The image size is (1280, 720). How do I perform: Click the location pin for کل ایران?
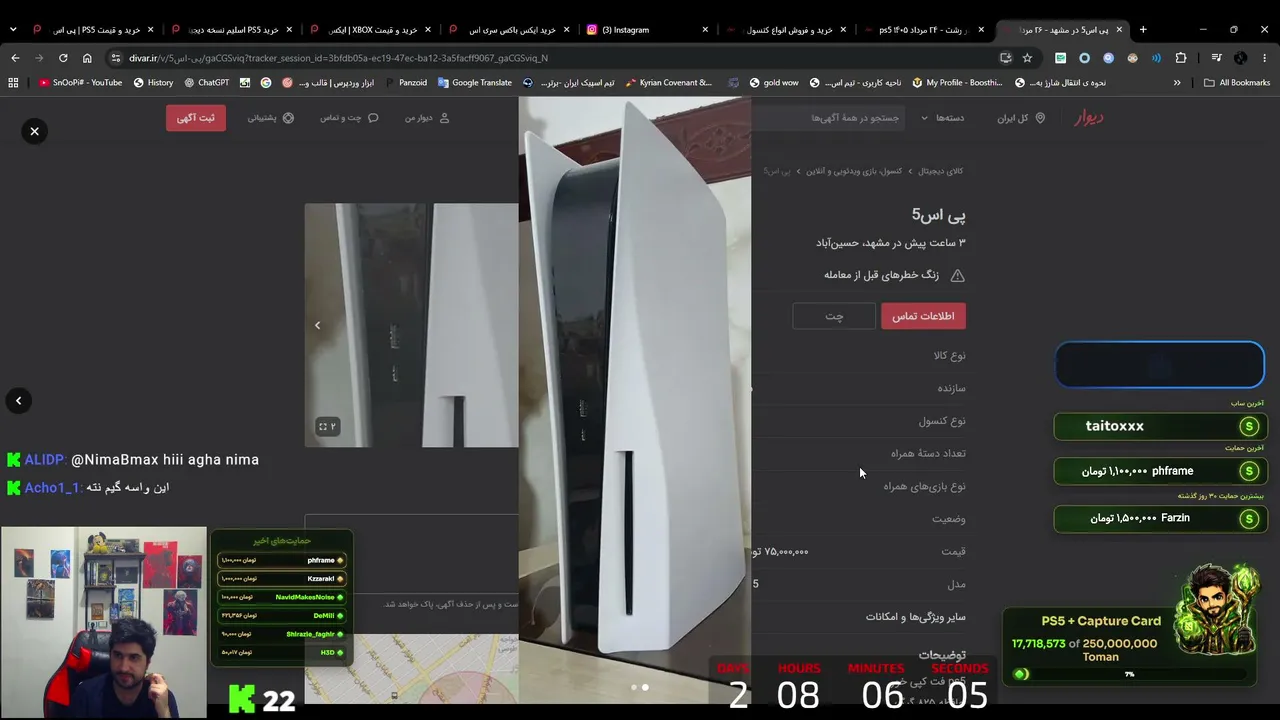1040,118
